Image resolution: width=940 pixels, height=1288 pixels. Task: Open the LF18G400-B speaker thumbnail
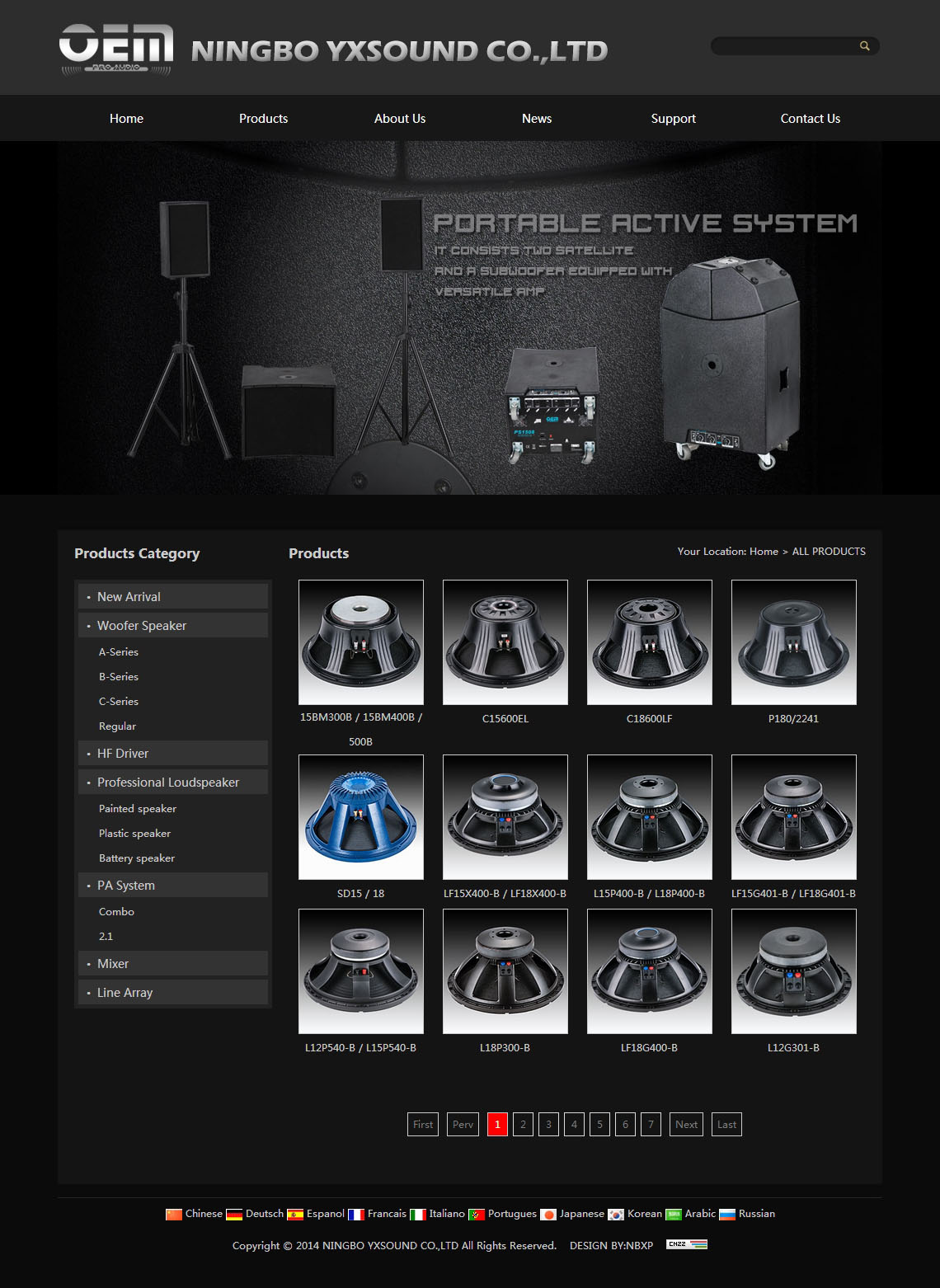650,971
